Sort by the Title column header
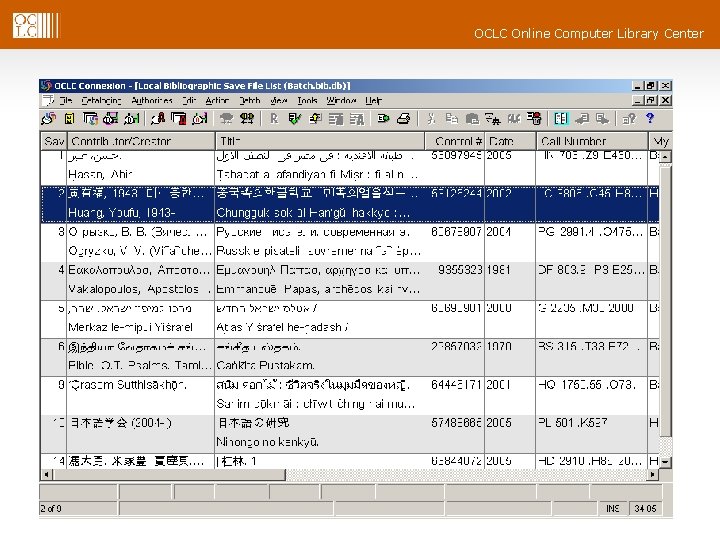The image size is (720, 540). [x=320, y=141]
